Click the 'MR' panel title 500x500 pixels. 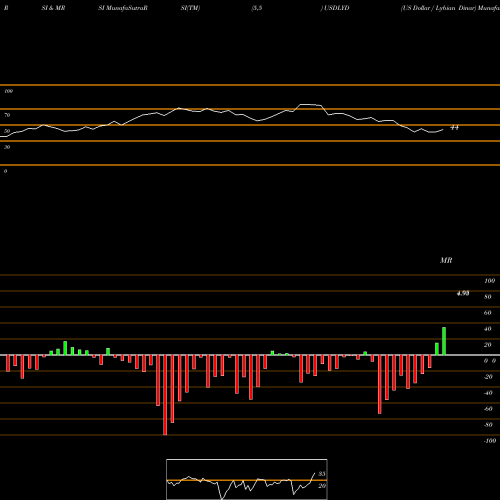(446, 260)
